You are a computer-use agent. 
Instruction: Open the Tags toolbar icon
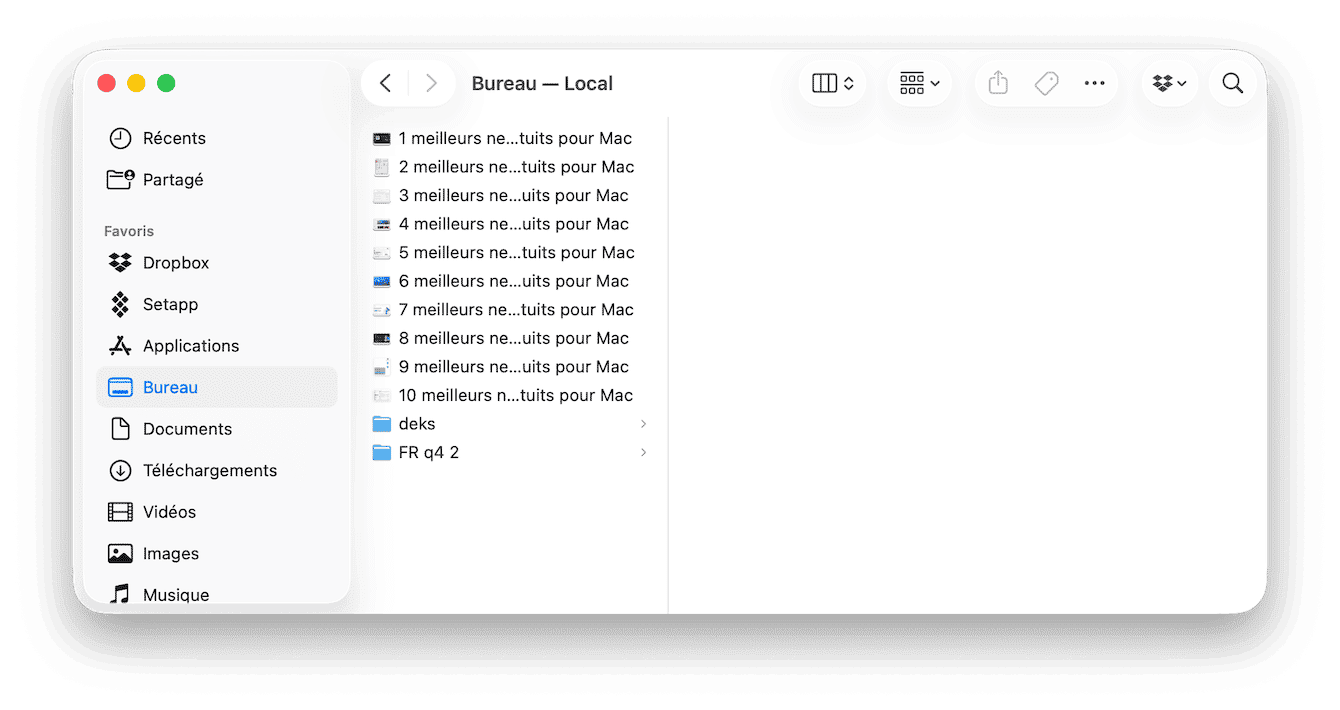click(1046, 83)
